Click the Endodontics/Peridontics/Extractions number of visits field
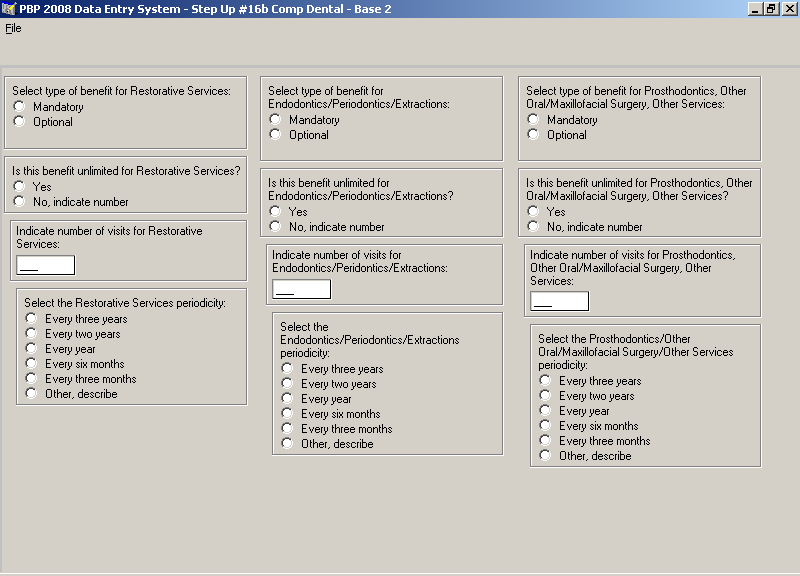 point(302,289)
